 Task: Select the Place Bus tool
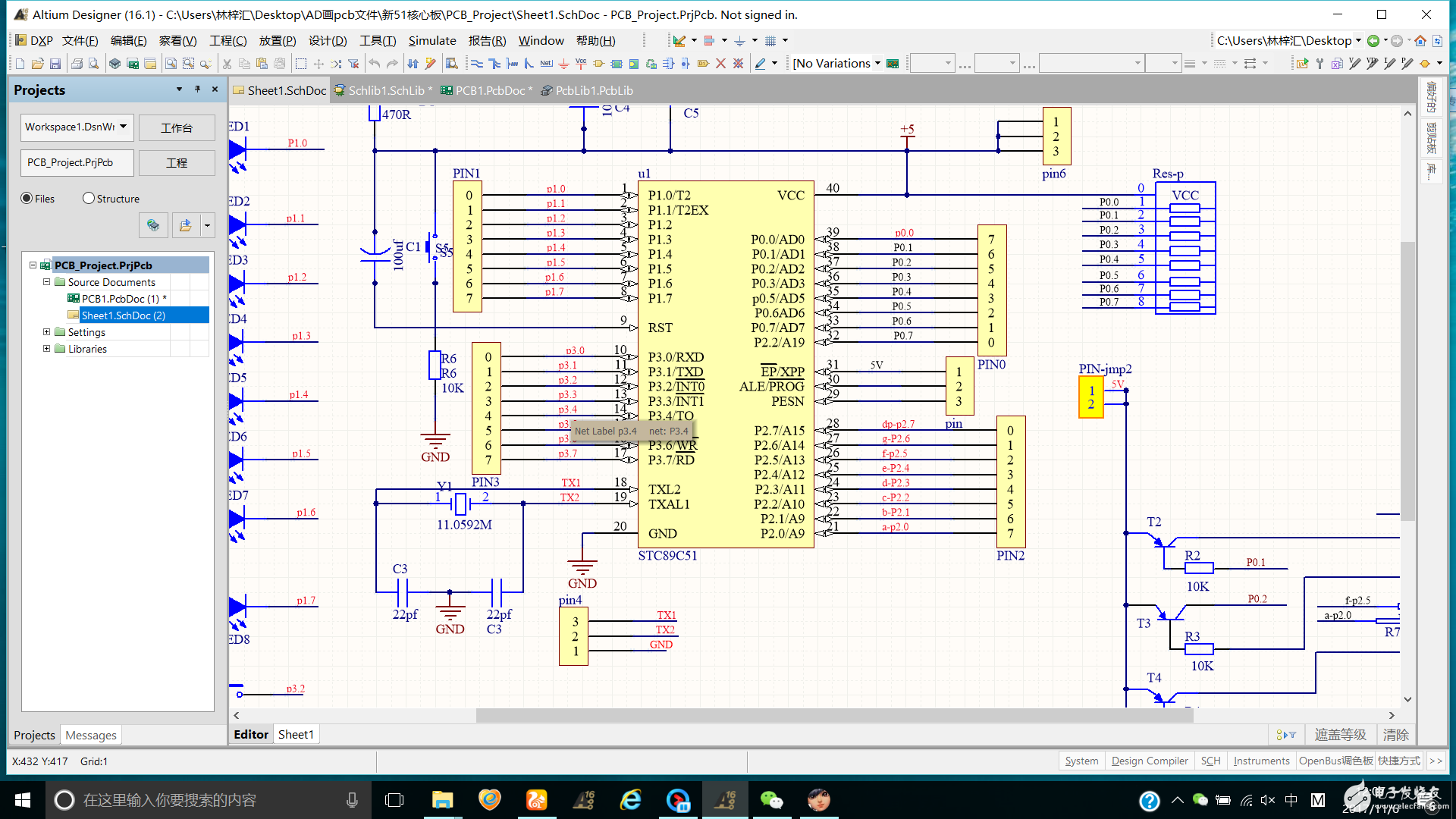tap(494, 64)
